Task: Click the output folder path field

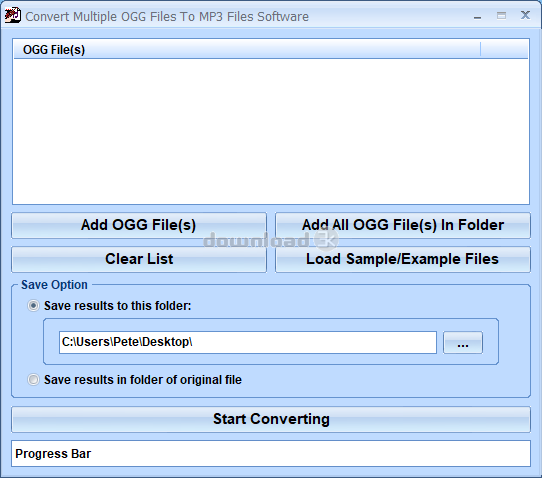Action: 248,343
